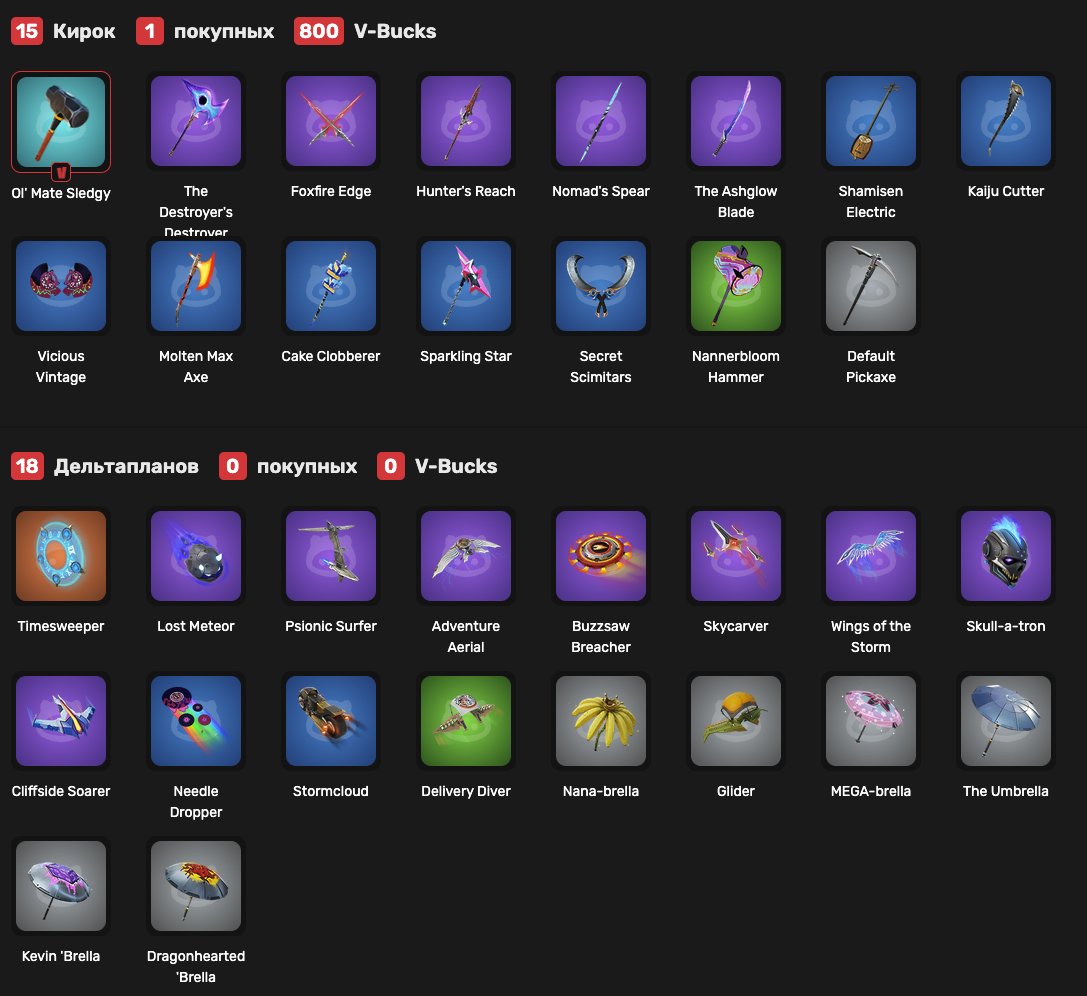Select the Nomad's Spear icon
The height and width of the screenshot is (996, 1087).
coord(601,121)
